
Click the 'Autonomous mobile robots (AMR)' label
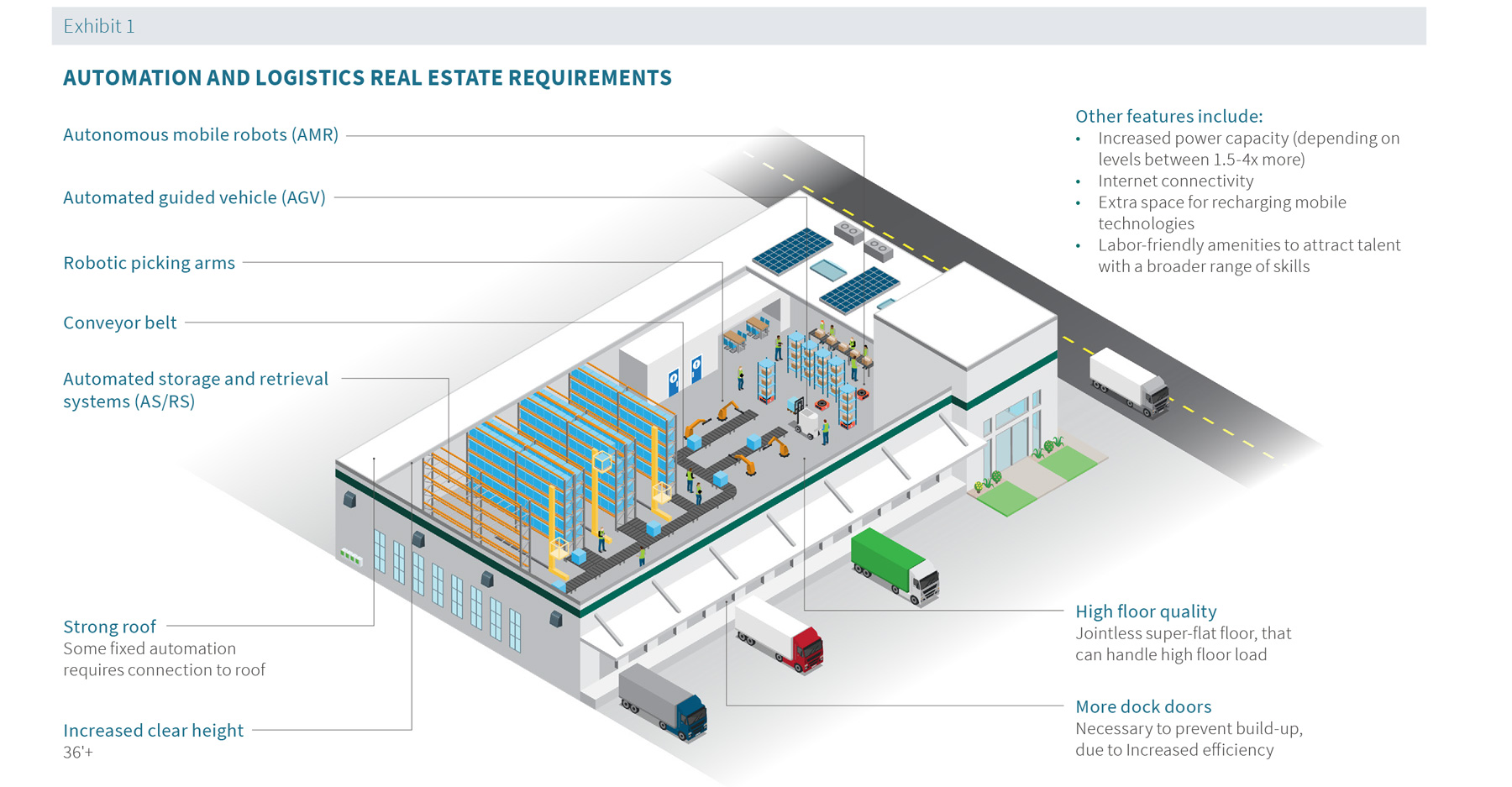point(201,135)
